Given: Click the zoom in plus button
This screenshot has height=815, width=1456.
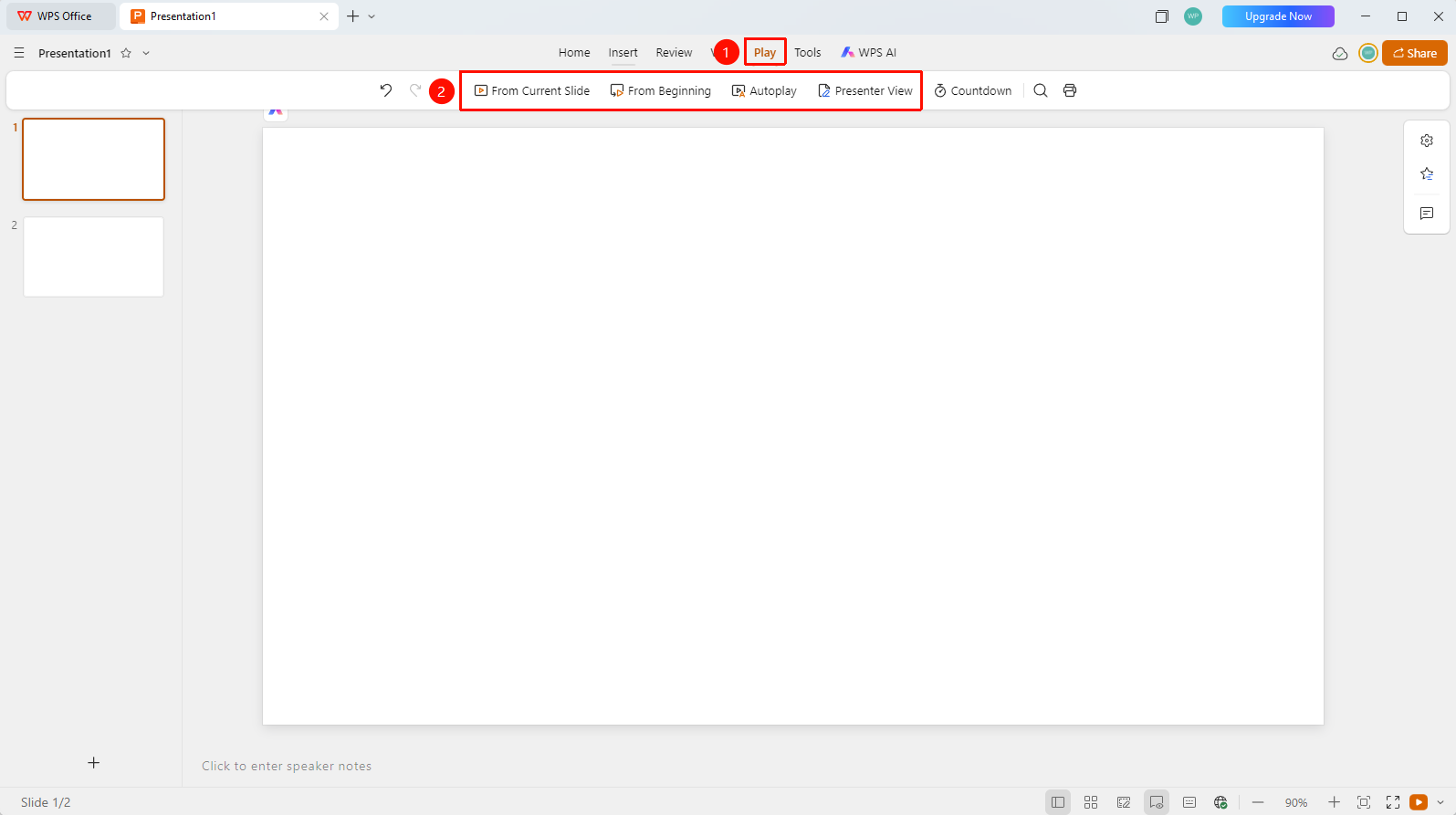Looking at the screenshot, I should [1334, 802].
